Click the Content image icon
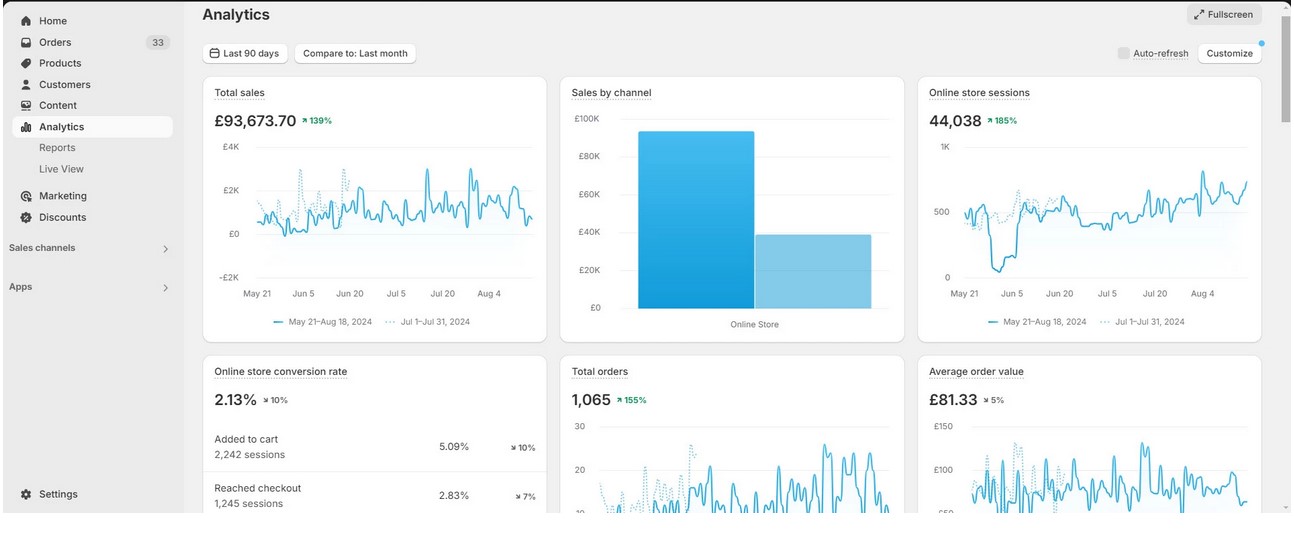 click(x=26, y=106)
